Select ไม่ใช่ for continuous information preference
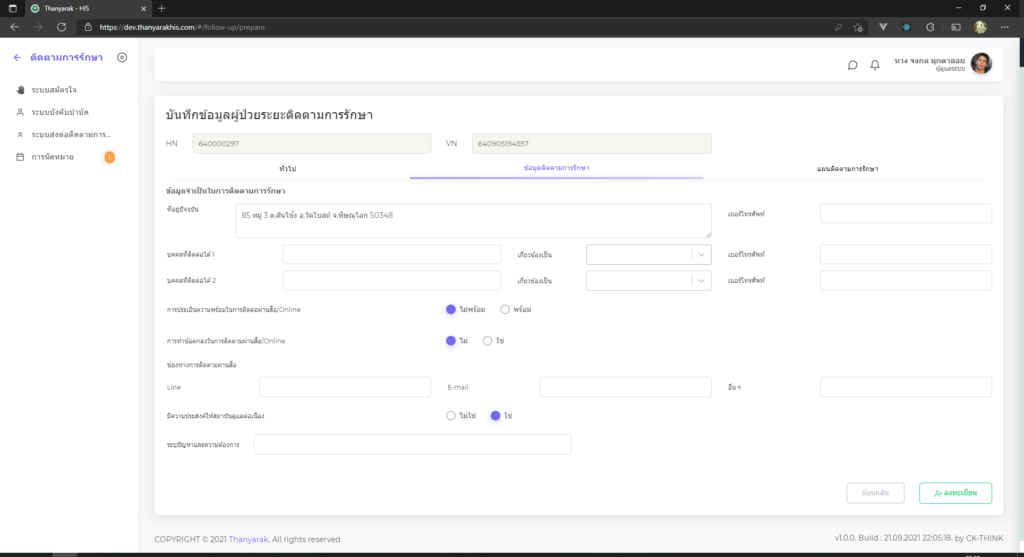 click(451, 415)
